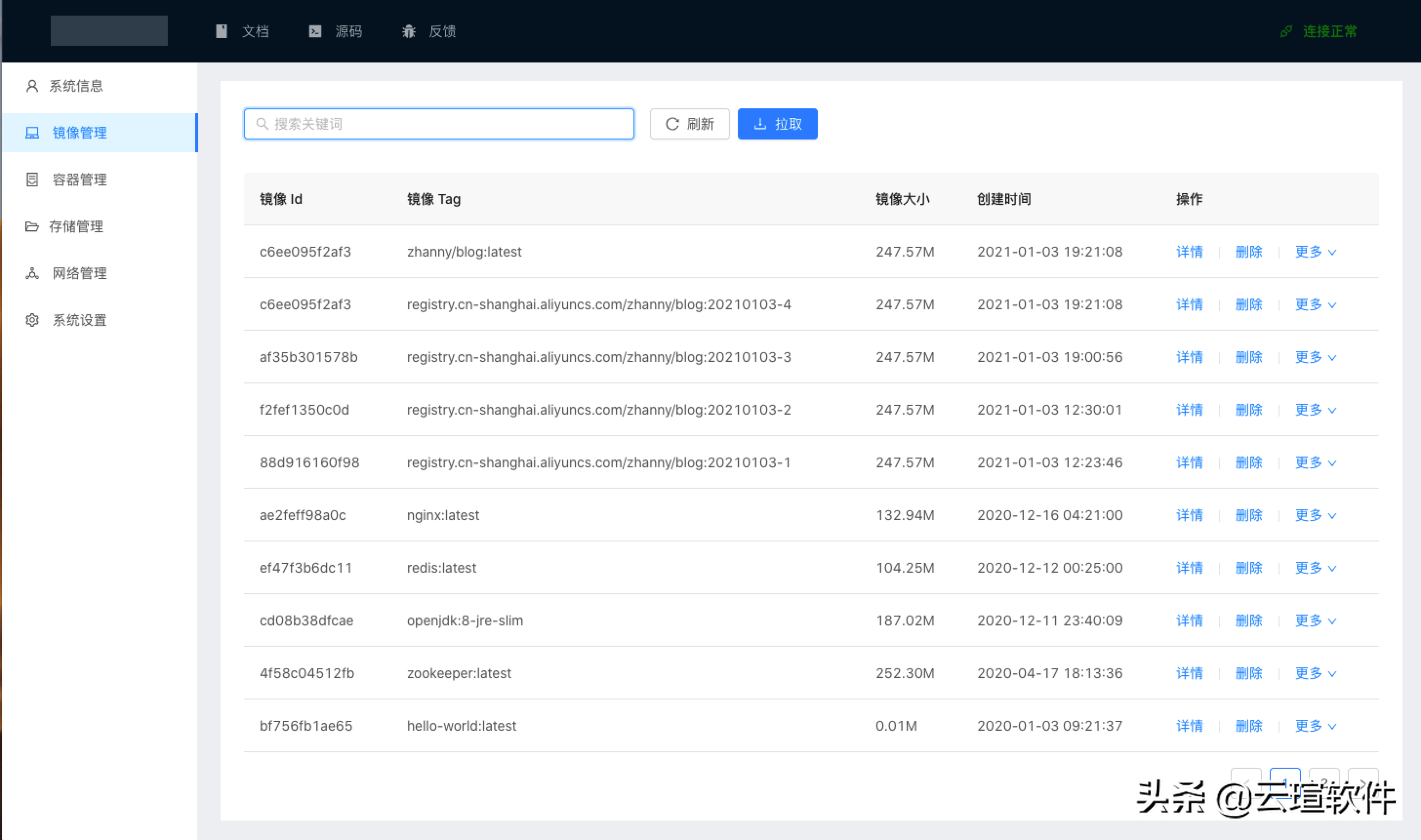Click the 镜像大小 column header
Image resolution: width=1421 pixels, height=840 pixels.
902,199
